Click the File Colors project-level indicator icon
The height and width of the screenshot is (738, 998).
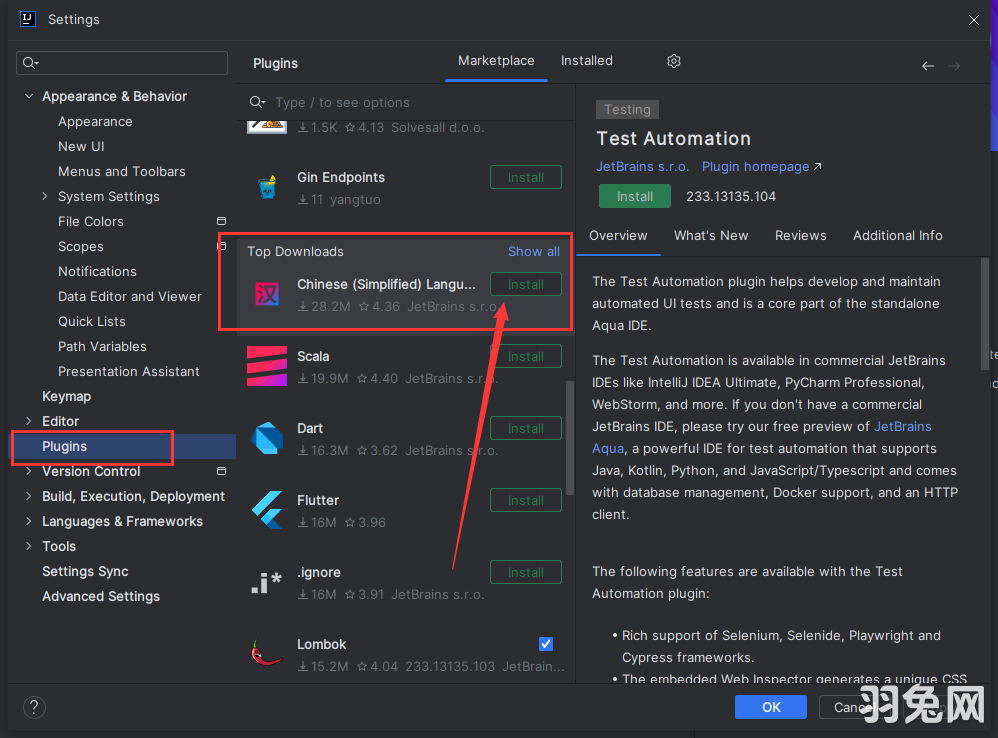click(x=221, y=221)
